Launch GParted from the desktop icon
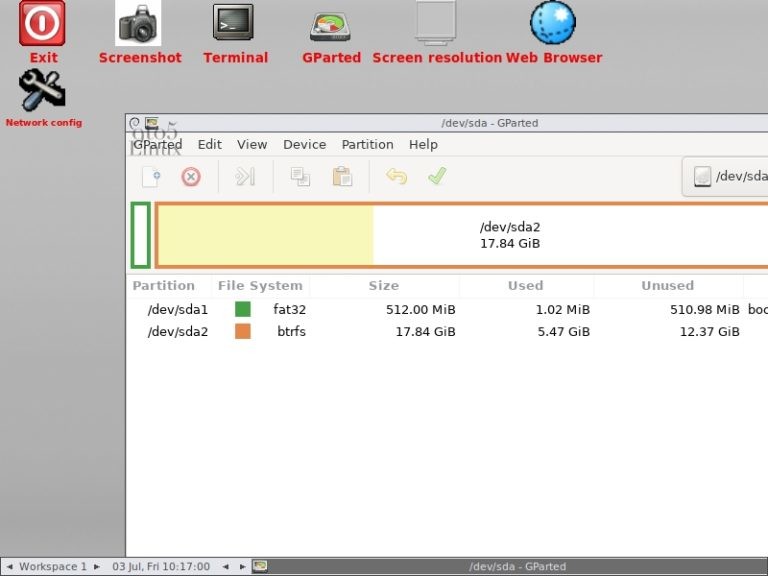768x576 pixels. point(330,26)
